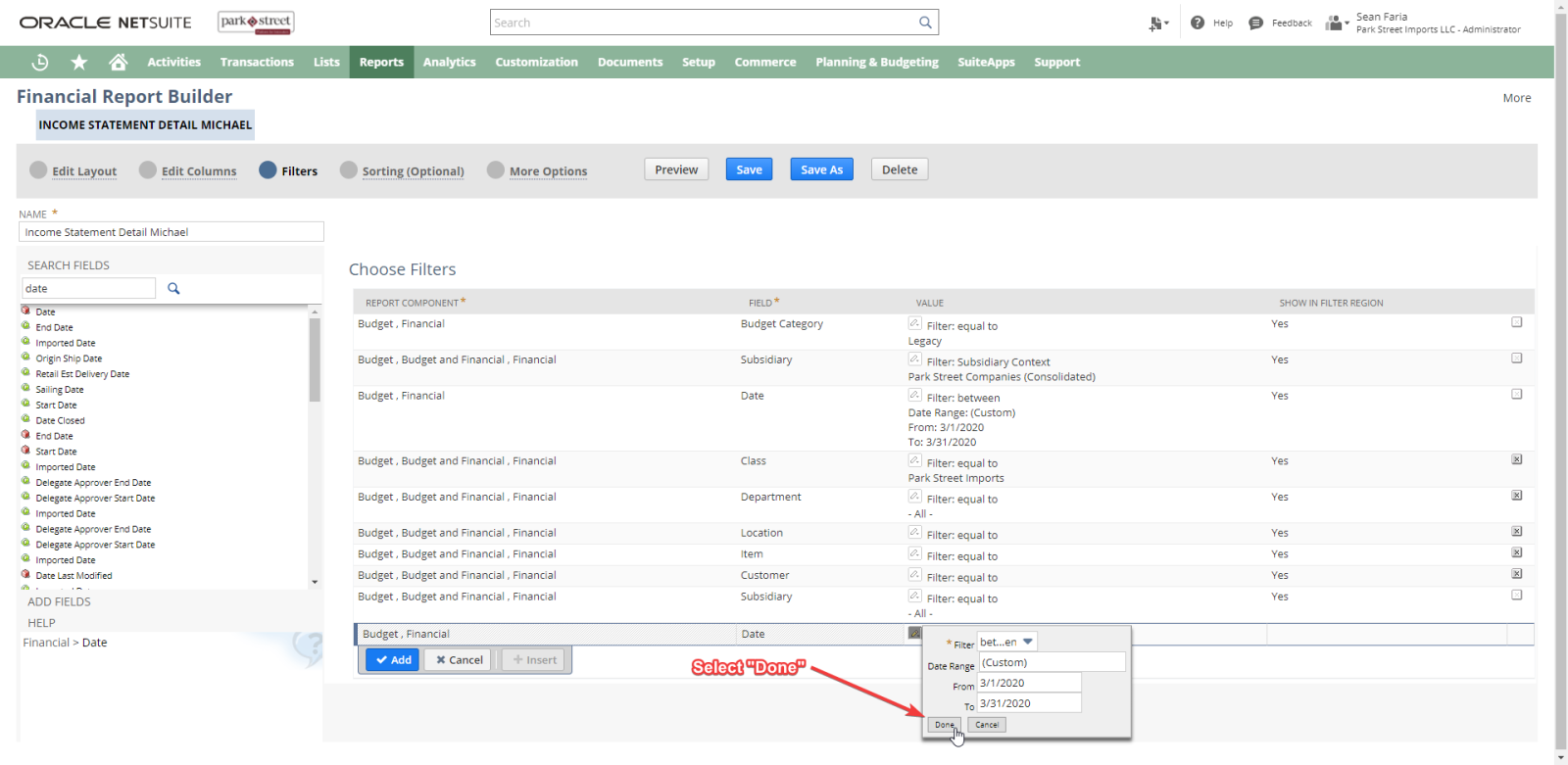Select 'Date Last Modified' in field list

click(x=73, y=576)
